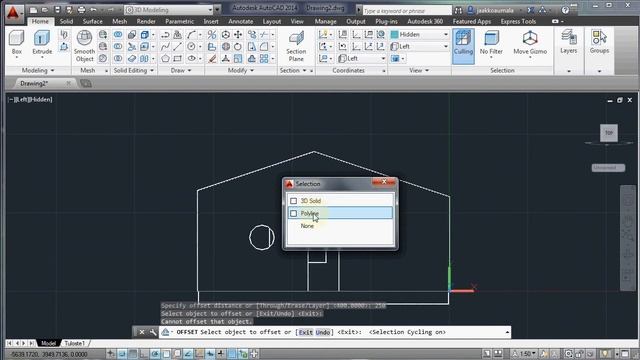The image size is (640, 360).
Task: Click the Line draw tool
Action: 178,47
